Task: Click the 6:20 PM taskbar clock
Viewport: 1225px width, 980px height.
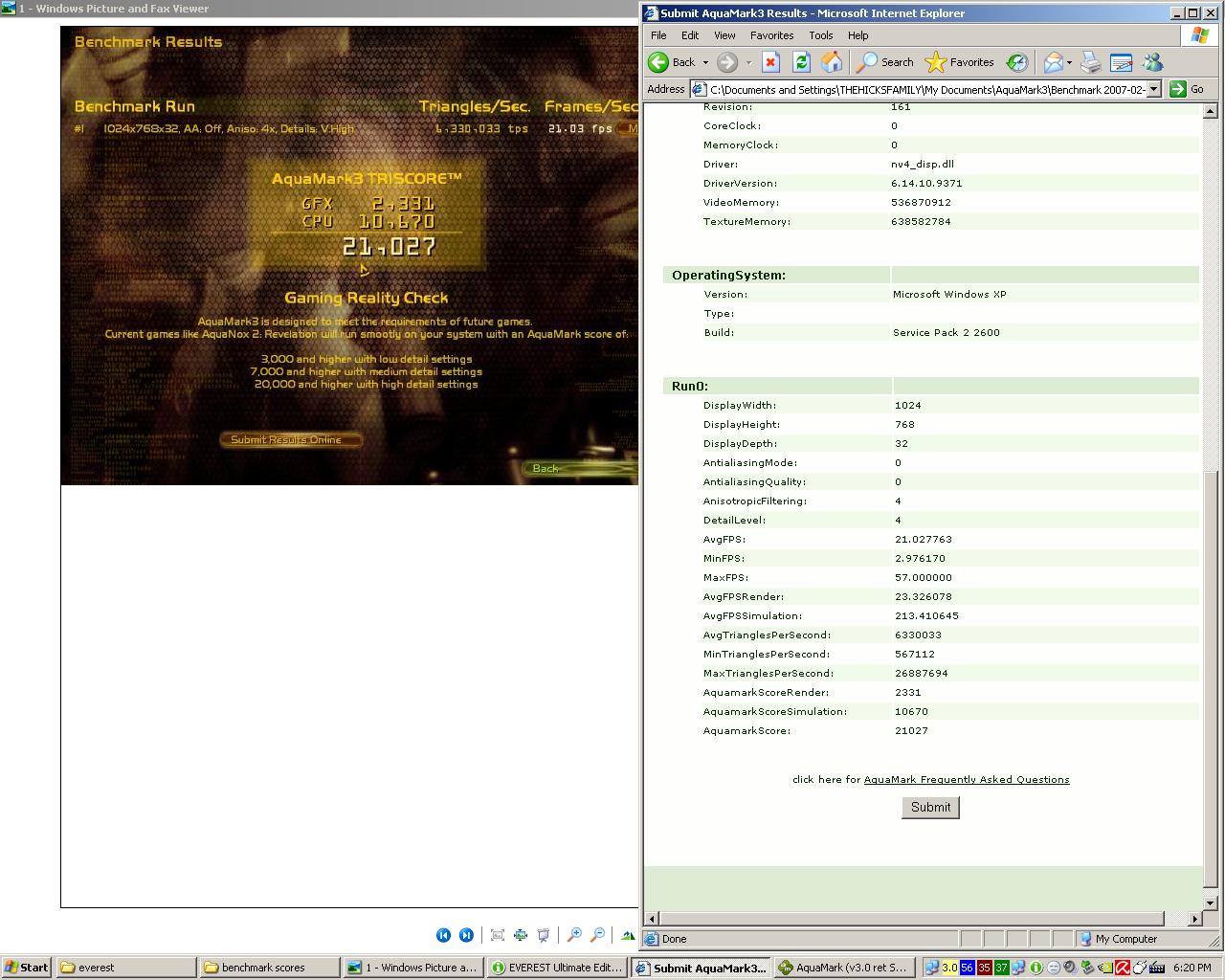Action: [1192, 968]
